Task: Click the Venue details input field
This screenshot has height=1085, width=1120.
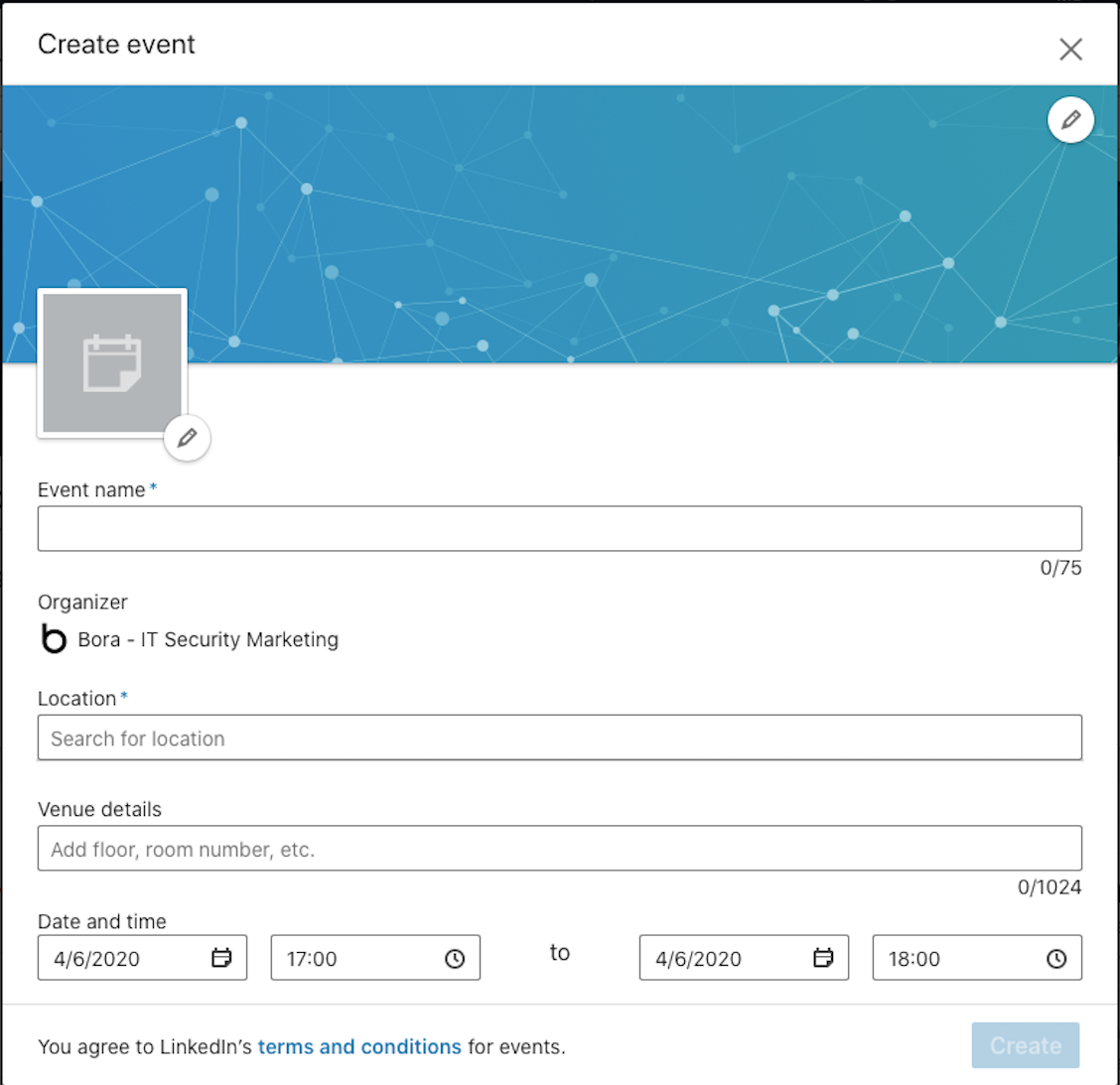Action: point(559,849)
